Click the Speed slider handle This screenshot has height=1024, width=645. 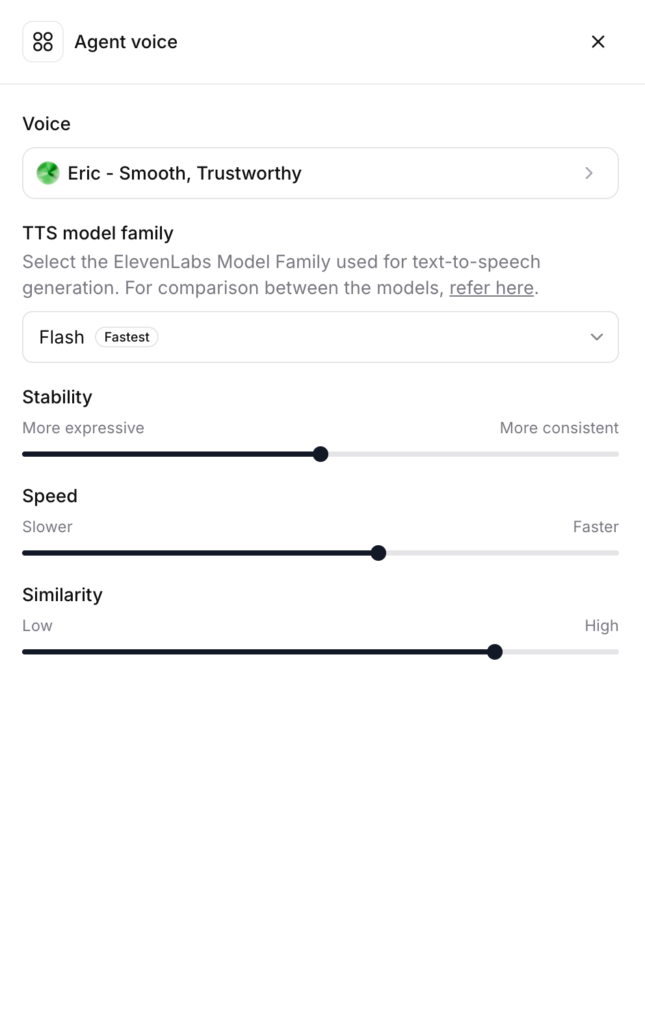[x=378, y=553]
